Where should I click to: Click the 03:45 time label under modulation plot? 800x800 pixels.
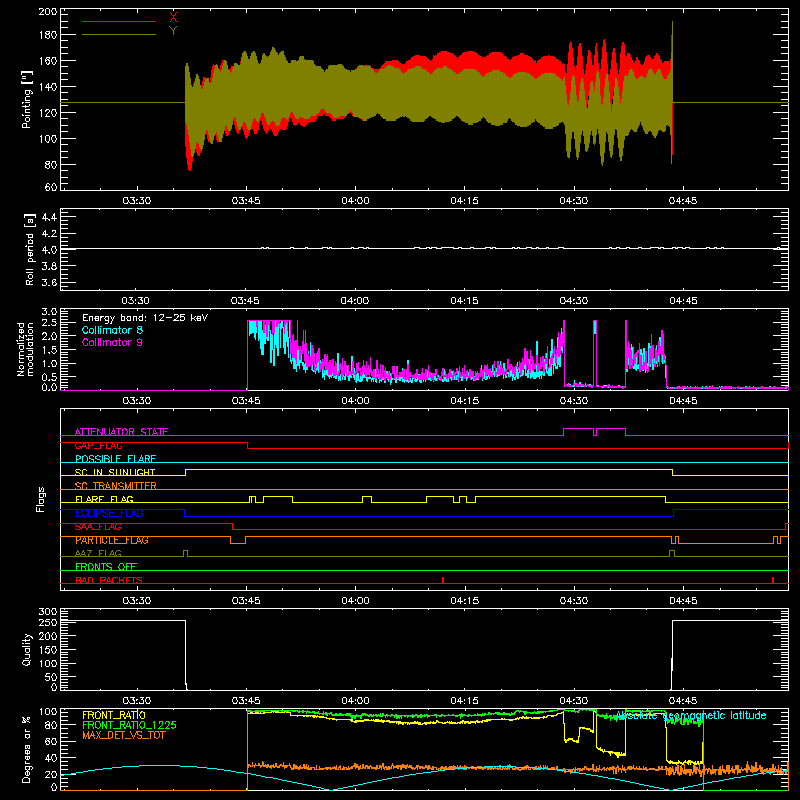click(x=246, y=401)
